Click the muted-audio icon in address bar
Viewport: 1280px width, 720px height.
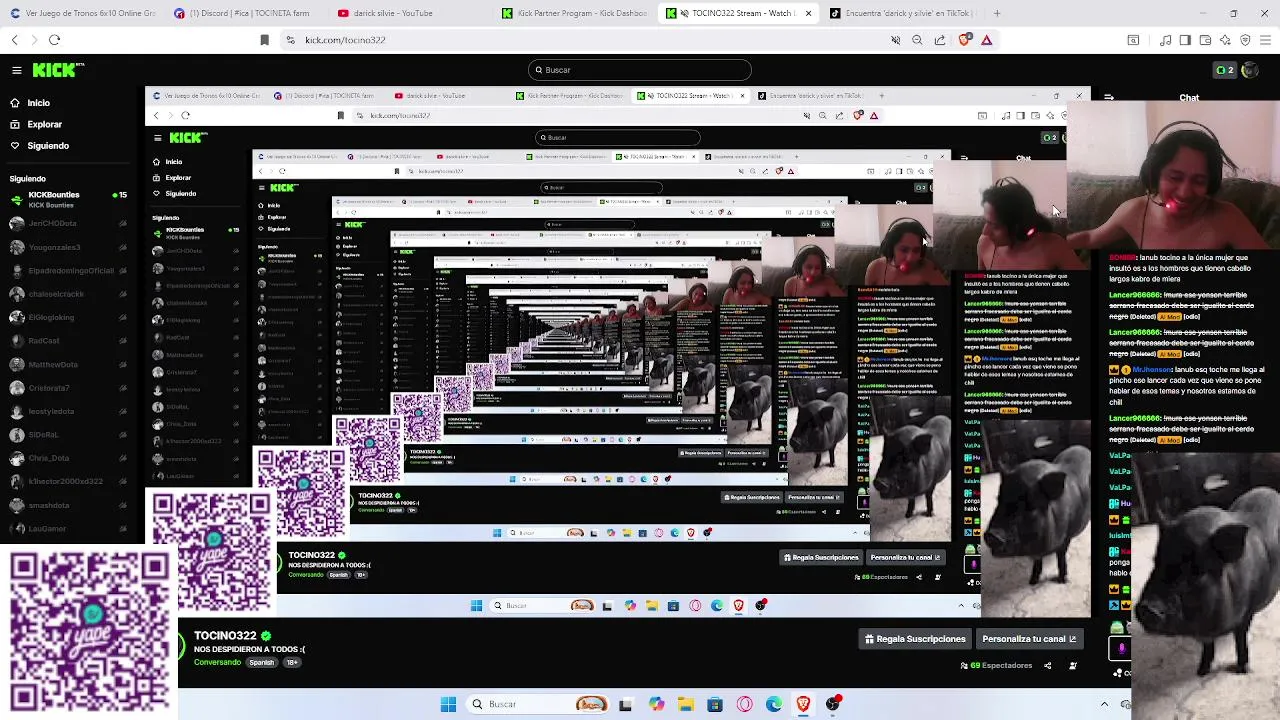click(x=896, y=40)
